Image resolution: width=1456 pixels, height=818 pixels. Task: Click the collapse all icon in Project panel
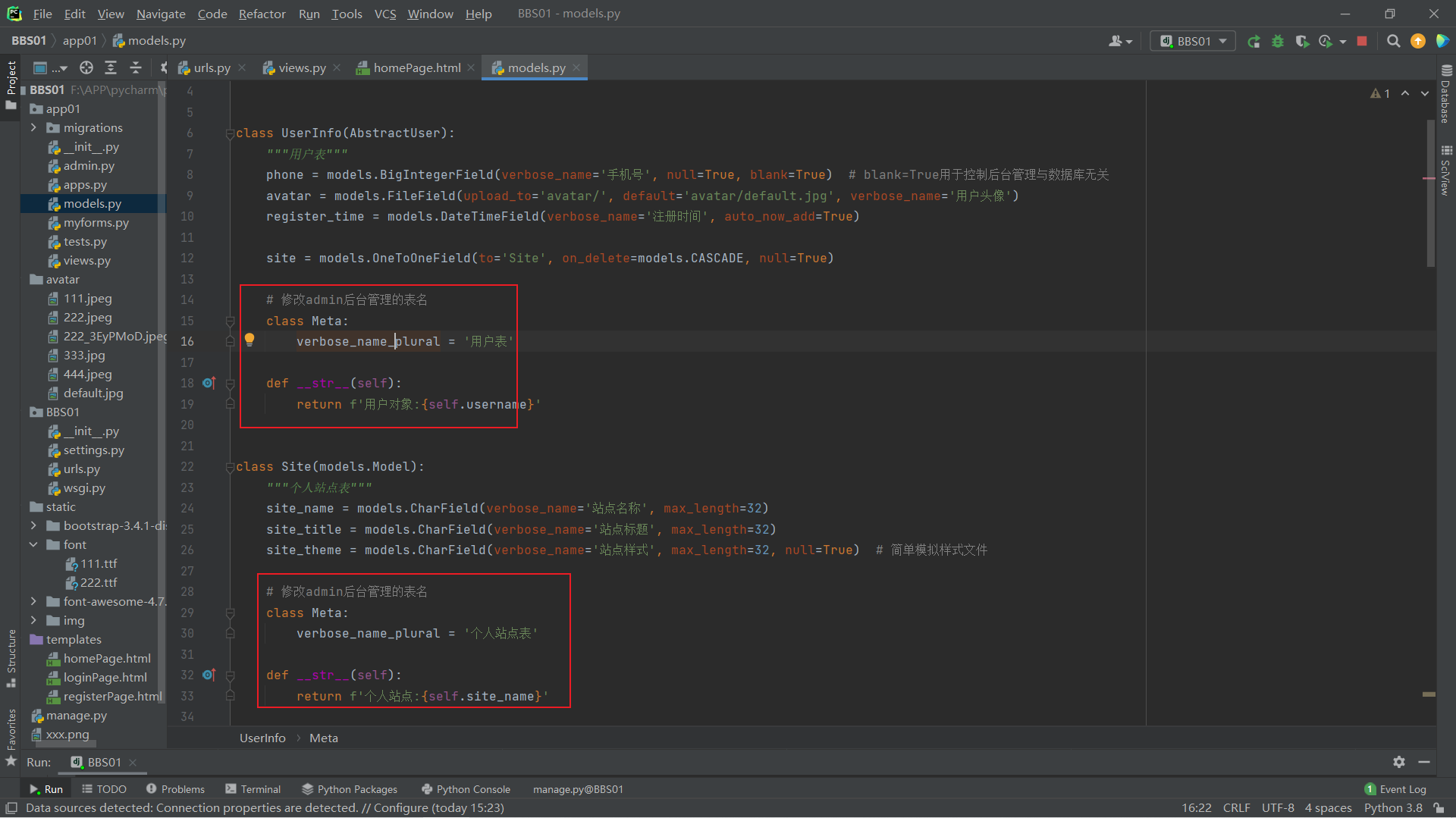[136, 68]
